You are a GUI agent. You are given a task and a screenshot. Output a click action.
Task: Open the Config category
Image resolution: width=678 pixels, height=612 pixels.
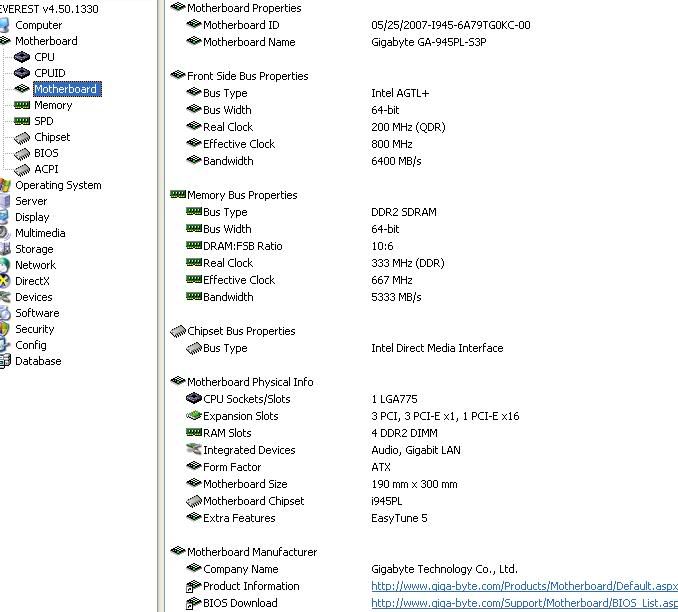(x=30, y=345)
